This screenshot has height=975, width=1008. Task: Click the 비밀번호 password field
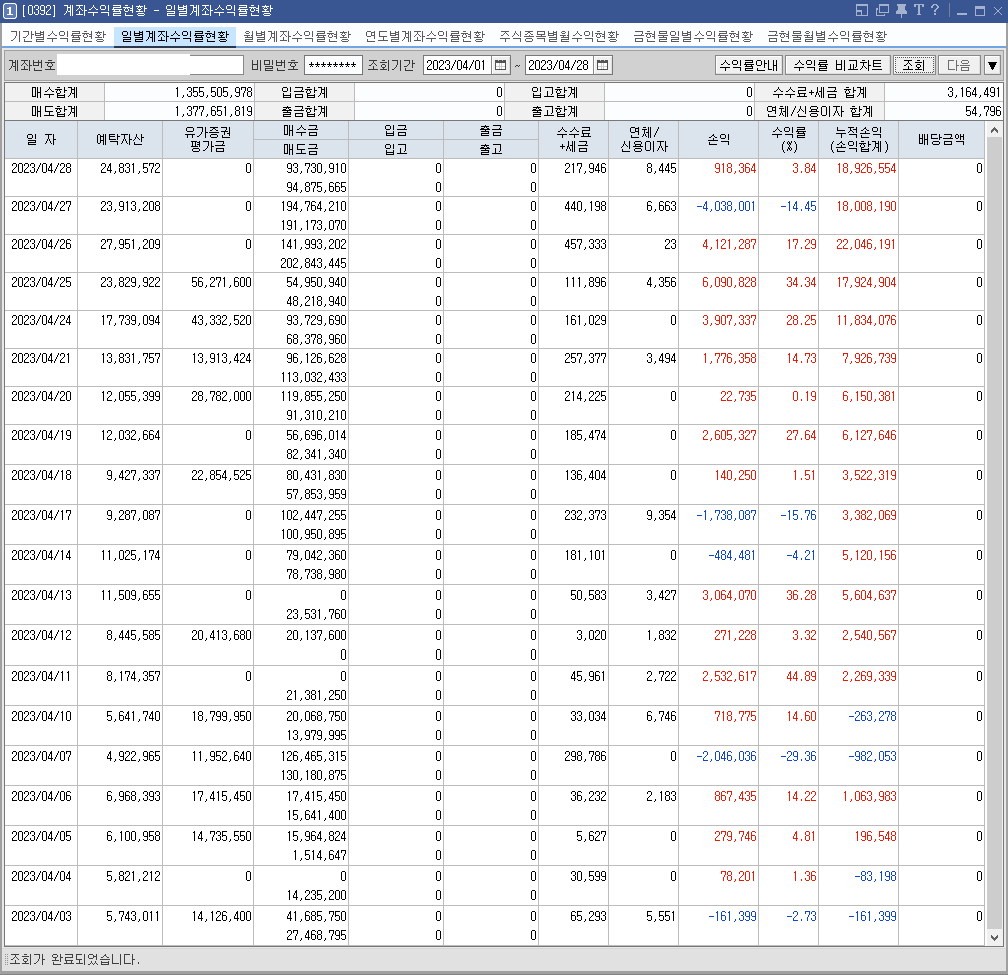coord(332,65)
